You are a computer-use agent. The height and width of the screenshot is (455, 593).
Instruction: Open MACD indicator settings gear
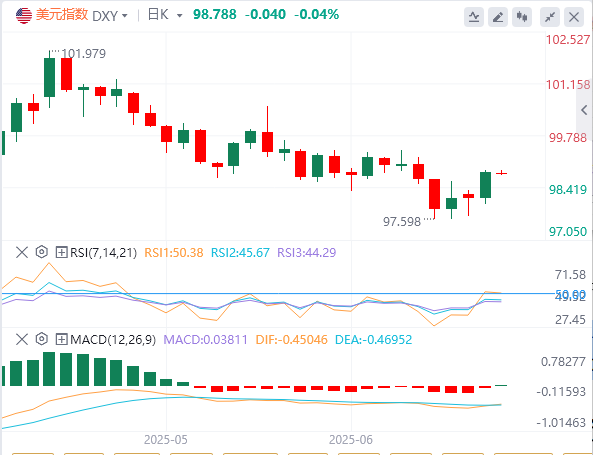tap(42, 340)
